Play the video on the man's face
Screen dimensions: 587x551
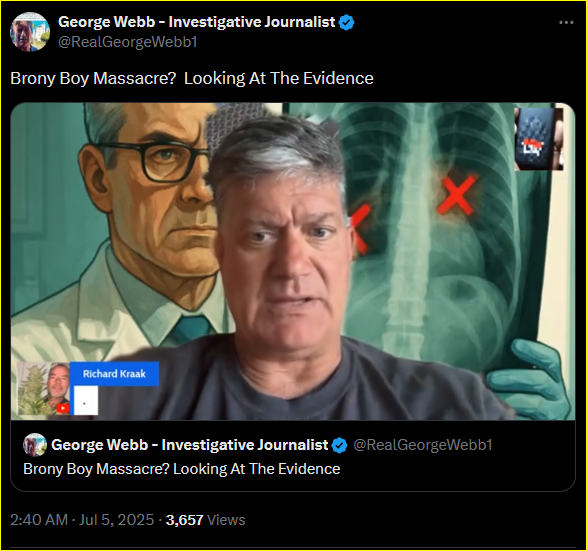285,240
